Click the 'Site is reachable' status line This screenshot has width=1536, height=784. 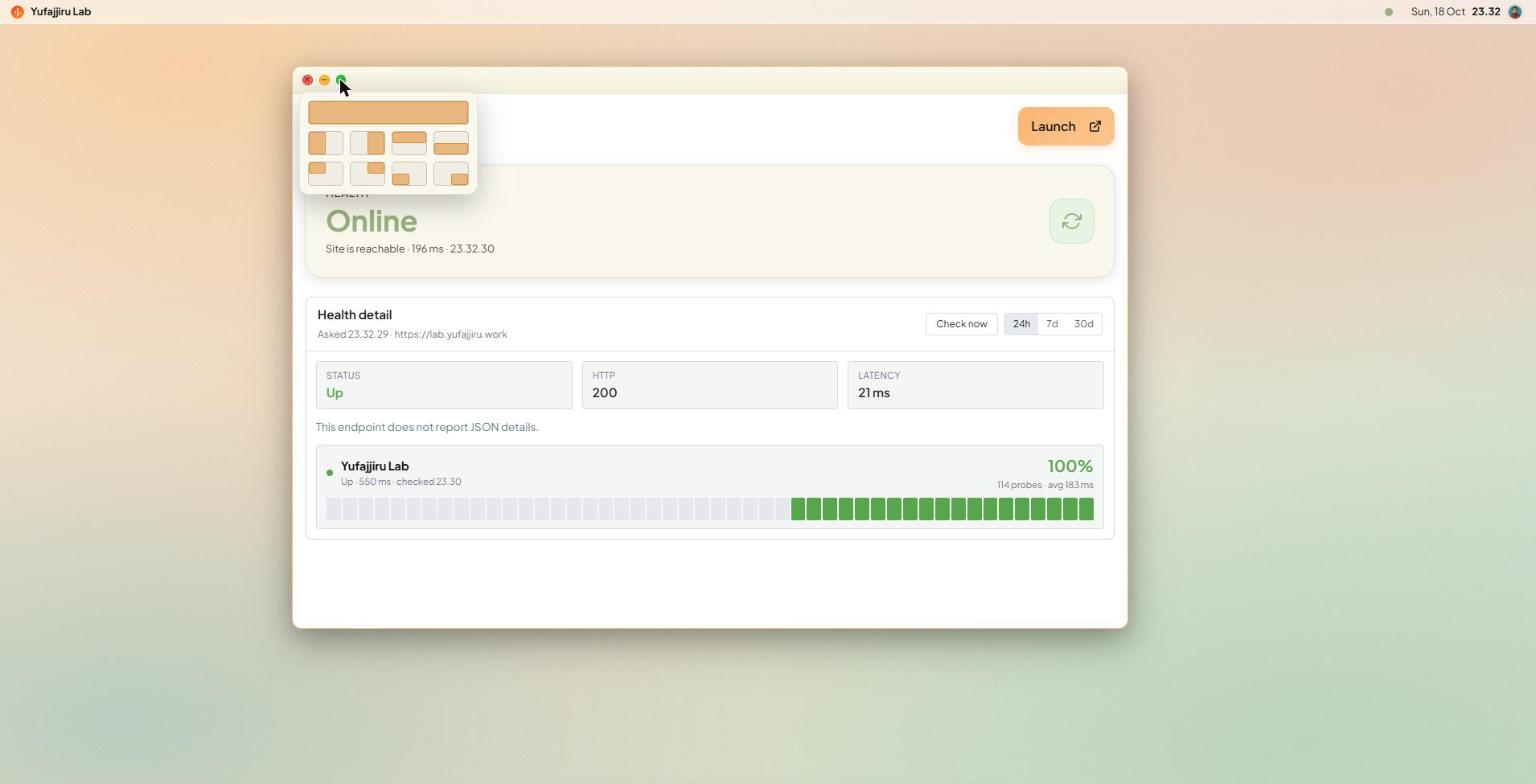[410, 249]
